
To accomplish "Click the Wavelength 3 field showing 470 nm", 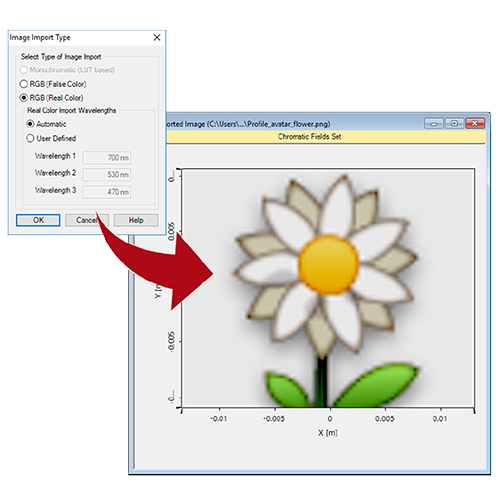I will (107, 192).
